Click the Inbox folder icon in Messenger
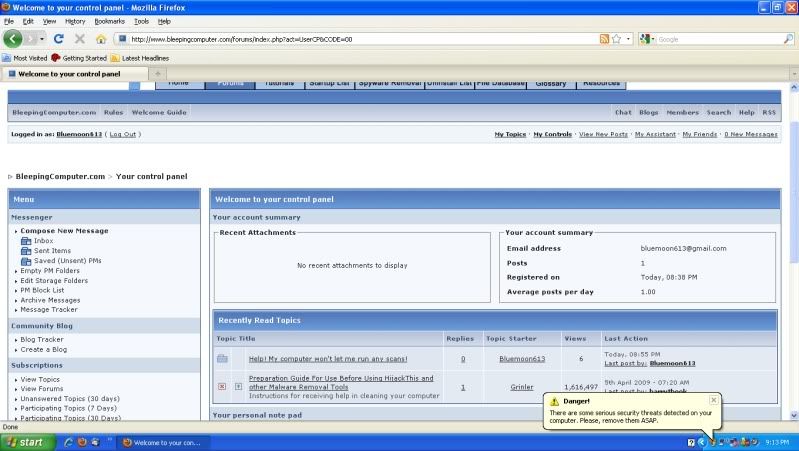The width and height of the screenshot is (799, 451). click(26, 241)
